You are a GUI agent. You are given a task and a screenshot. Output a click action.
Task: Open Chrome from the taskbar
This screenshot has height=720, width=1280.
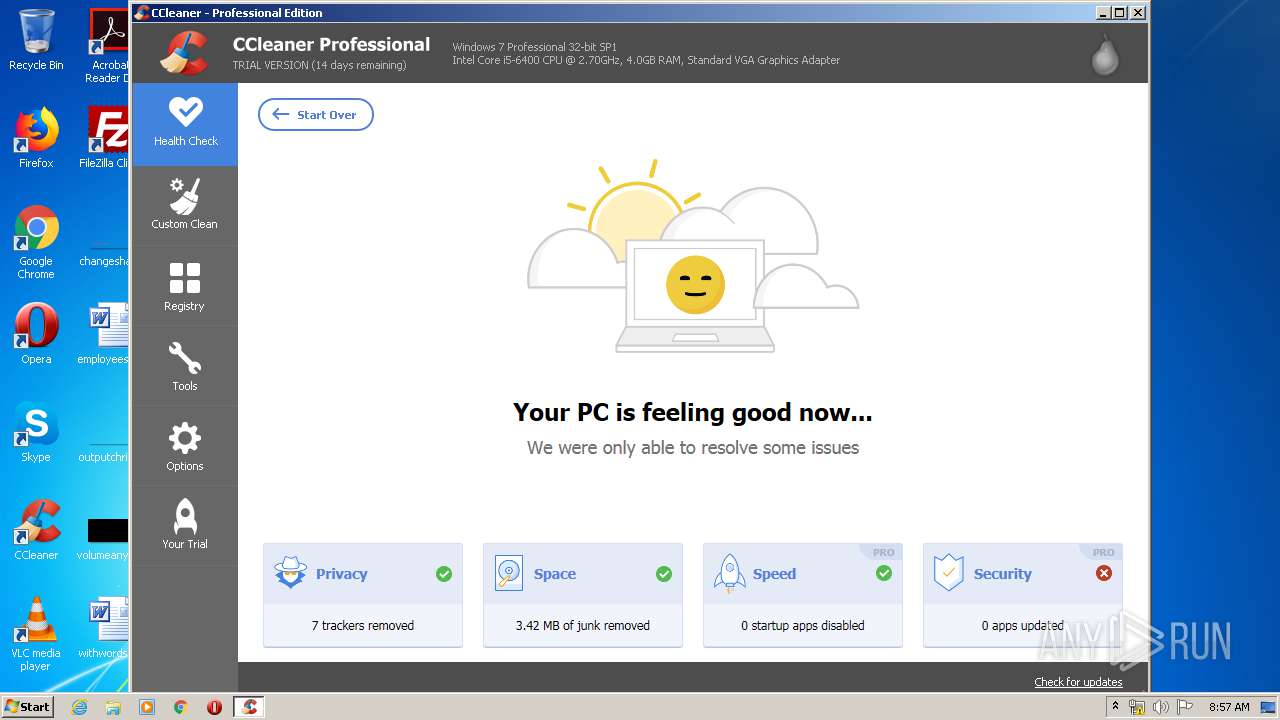181,707
